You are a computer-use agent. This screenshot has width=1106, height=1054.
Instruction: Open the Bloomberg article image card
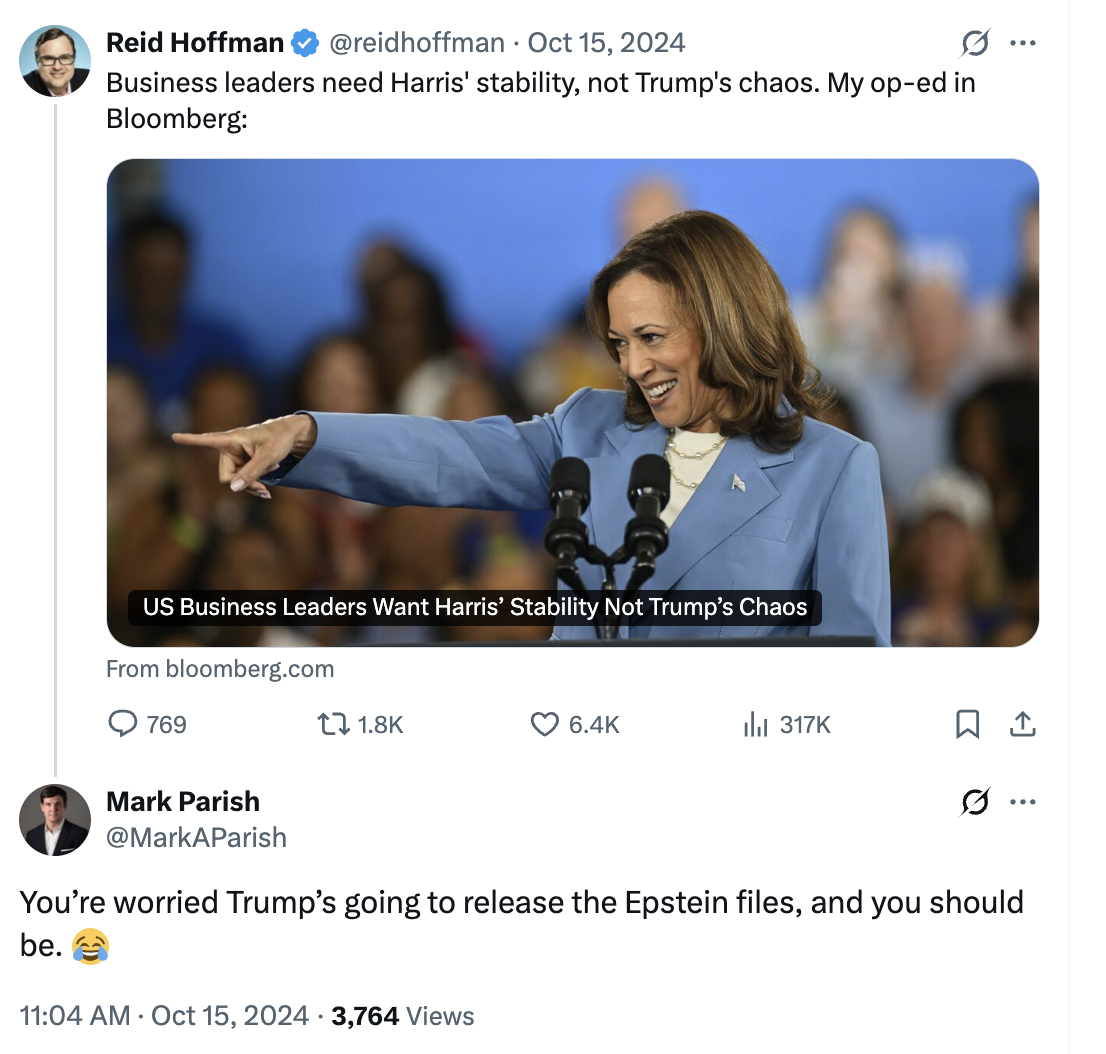coord(572,402)
